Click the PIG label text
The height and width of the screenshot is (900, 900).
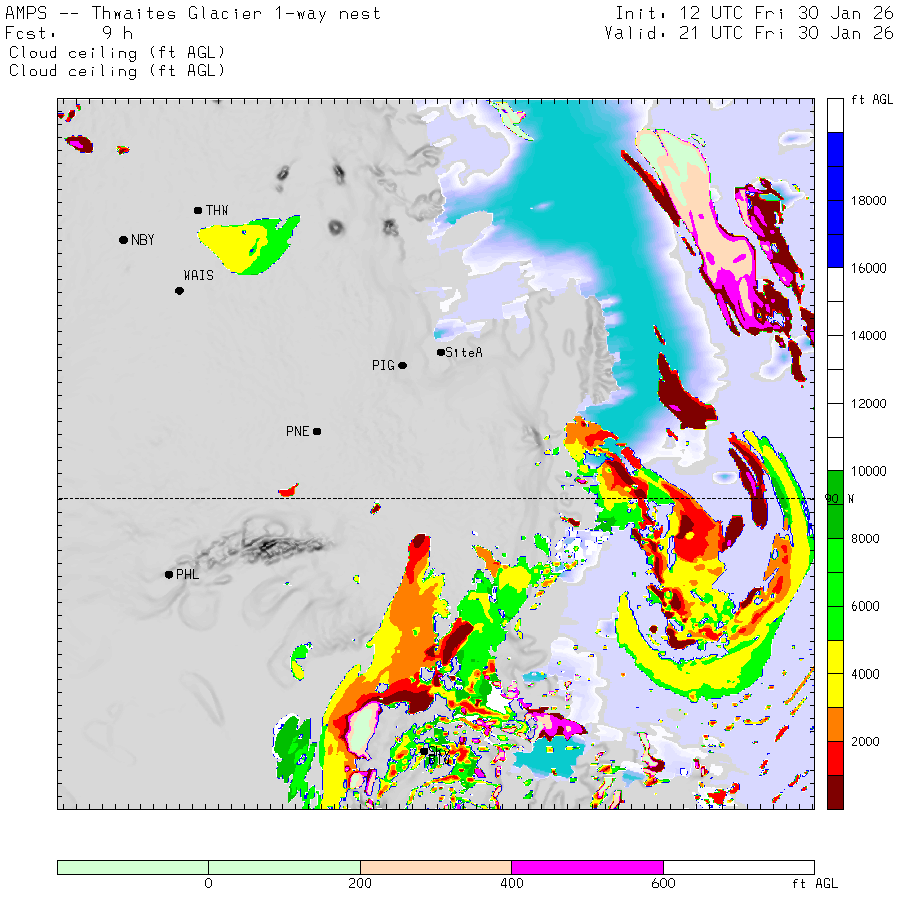click(x=383, y=366)
